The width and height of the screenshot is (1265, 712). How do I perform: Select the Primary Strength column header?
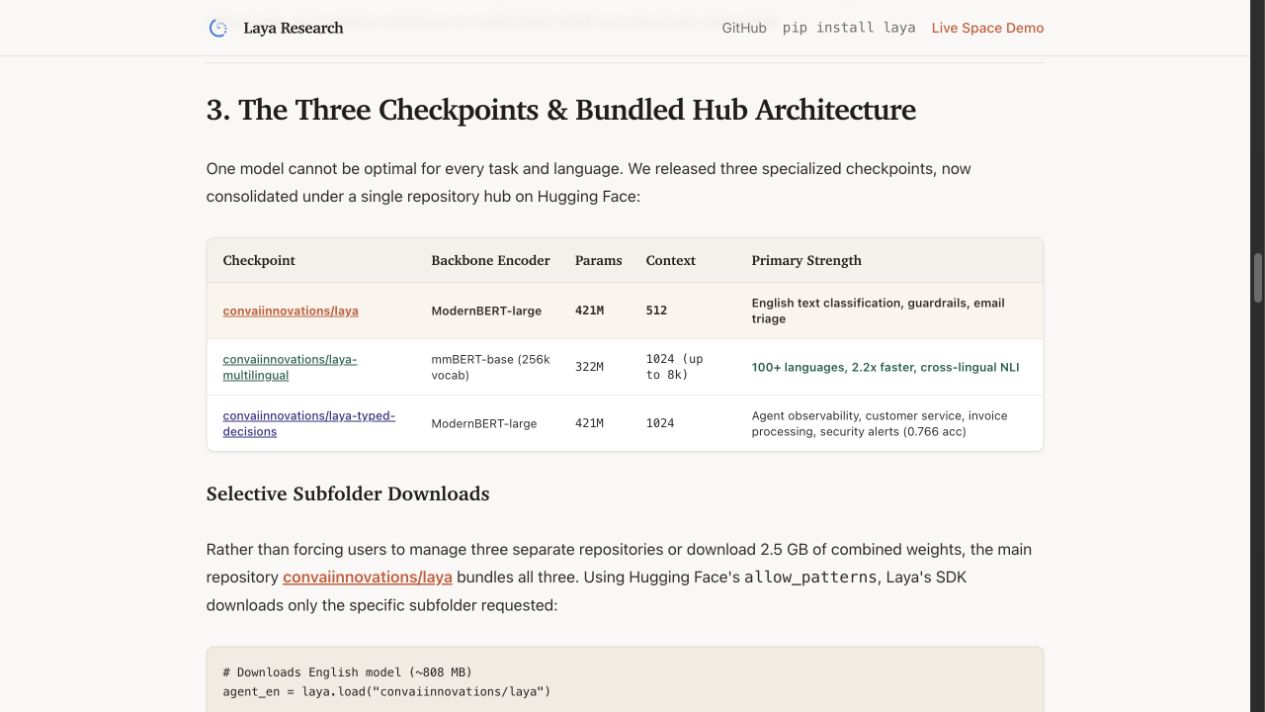tap(806, 260)
